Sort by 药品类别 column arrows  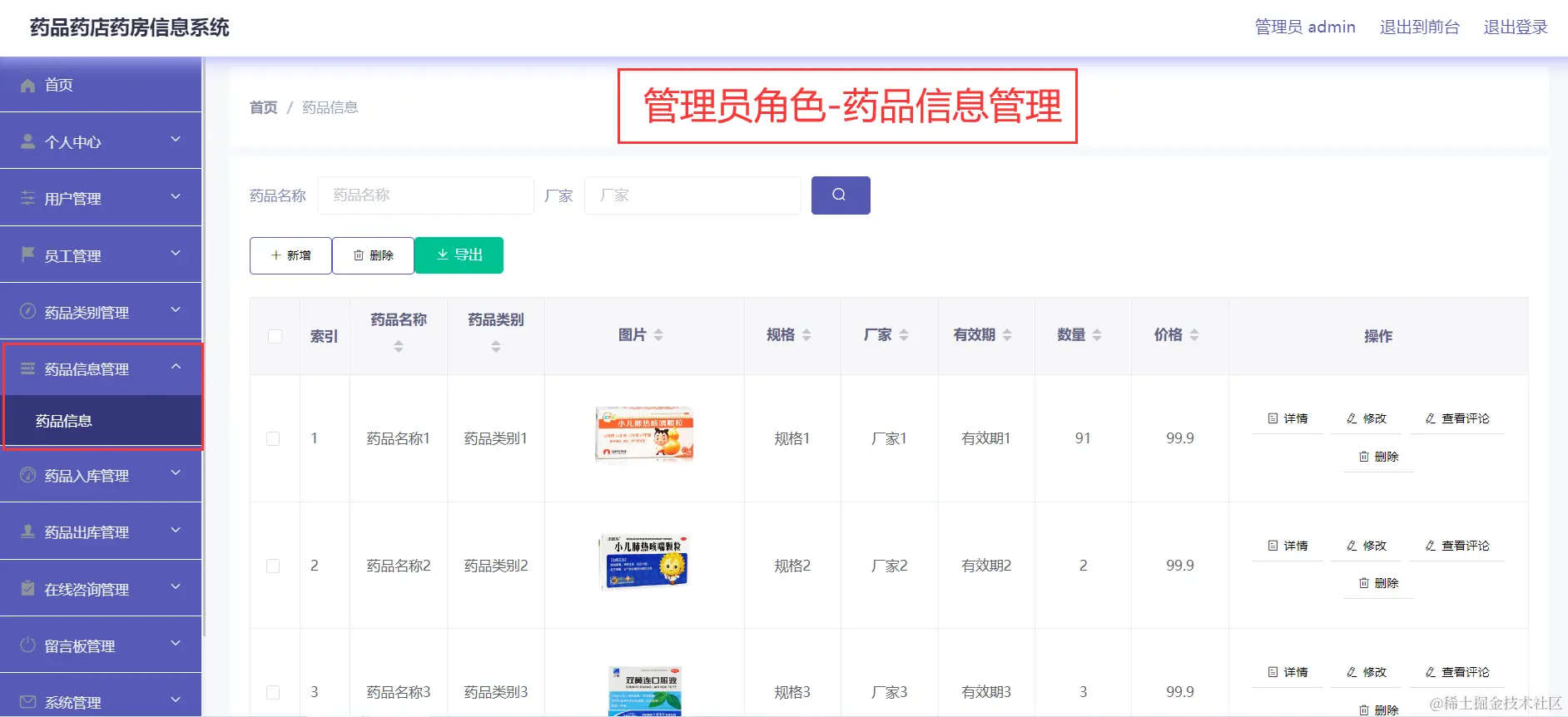(x=496, y=347)
